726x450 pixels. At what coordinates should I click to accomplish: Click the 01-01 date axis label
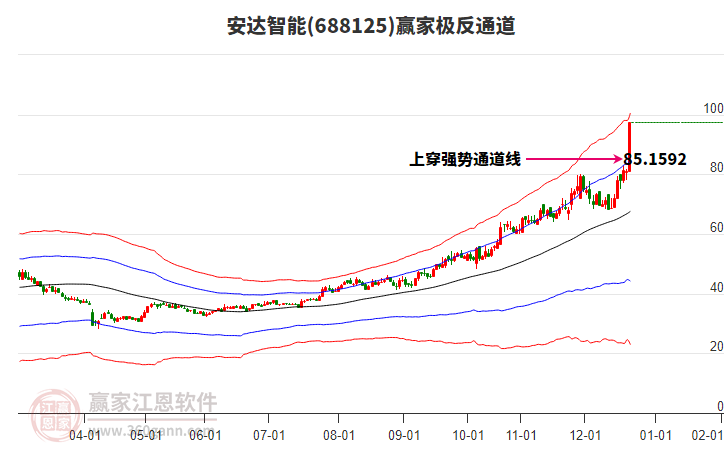656,435
